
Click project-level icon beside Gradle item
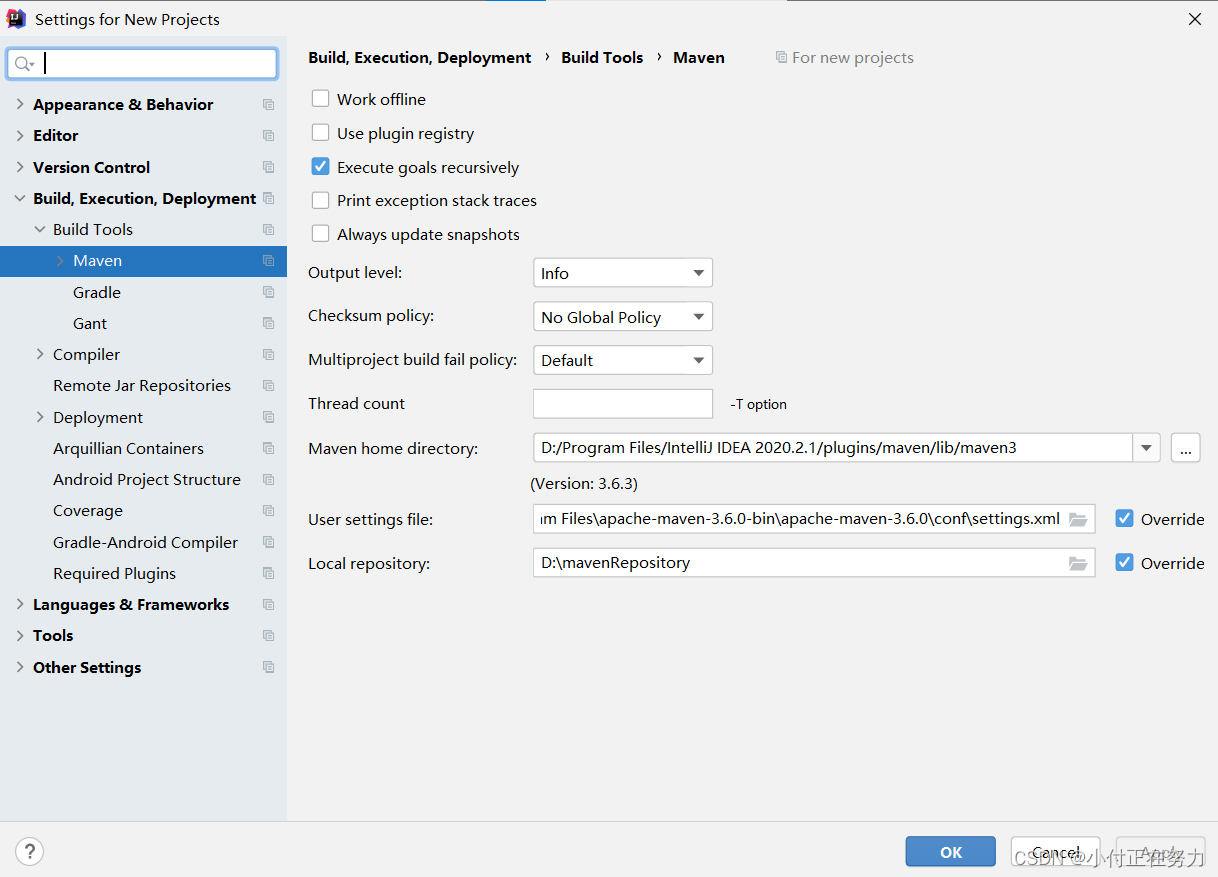[x=268, y=292]
